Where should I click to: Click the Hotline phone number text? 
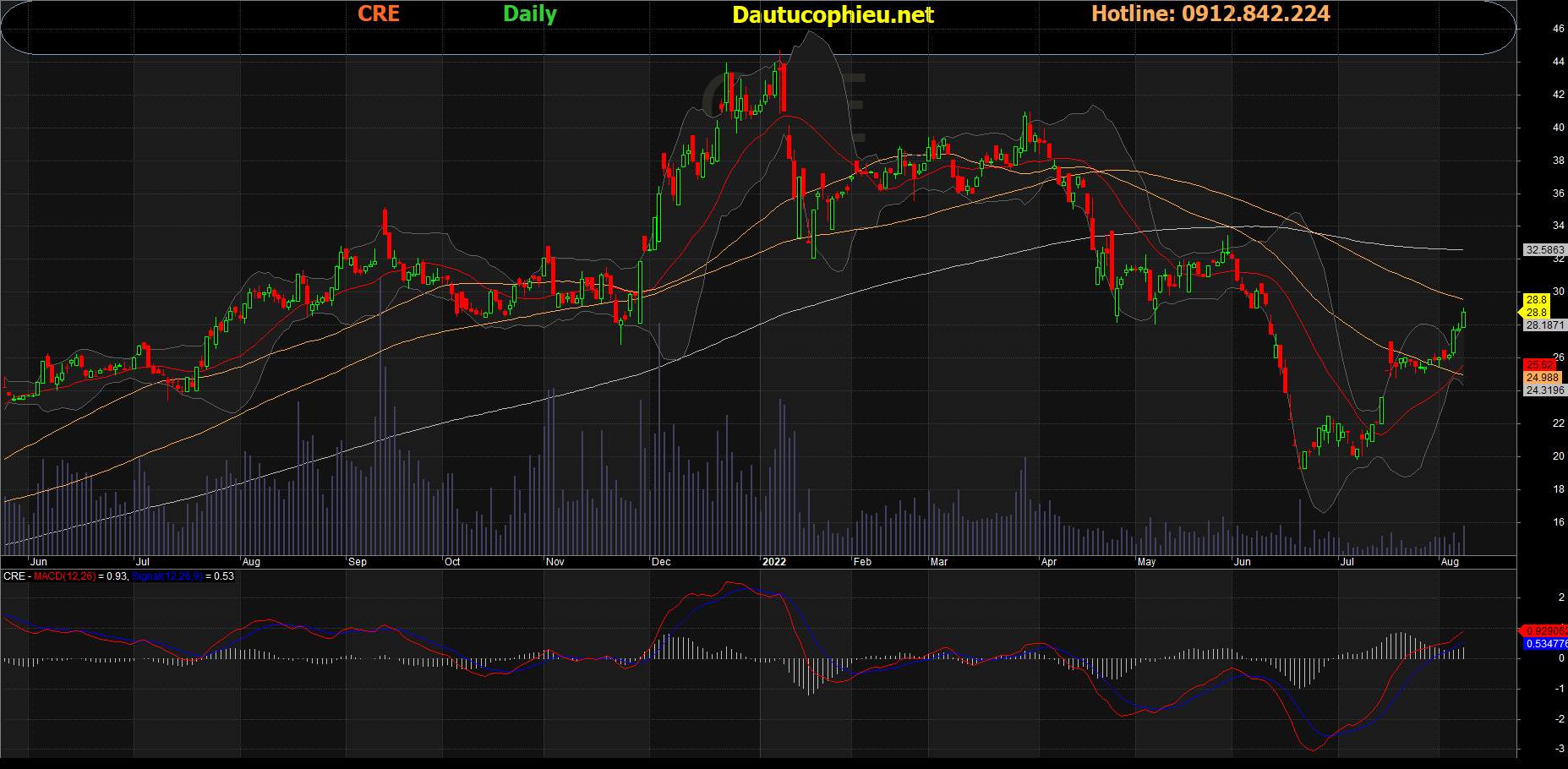[1210, 14]
